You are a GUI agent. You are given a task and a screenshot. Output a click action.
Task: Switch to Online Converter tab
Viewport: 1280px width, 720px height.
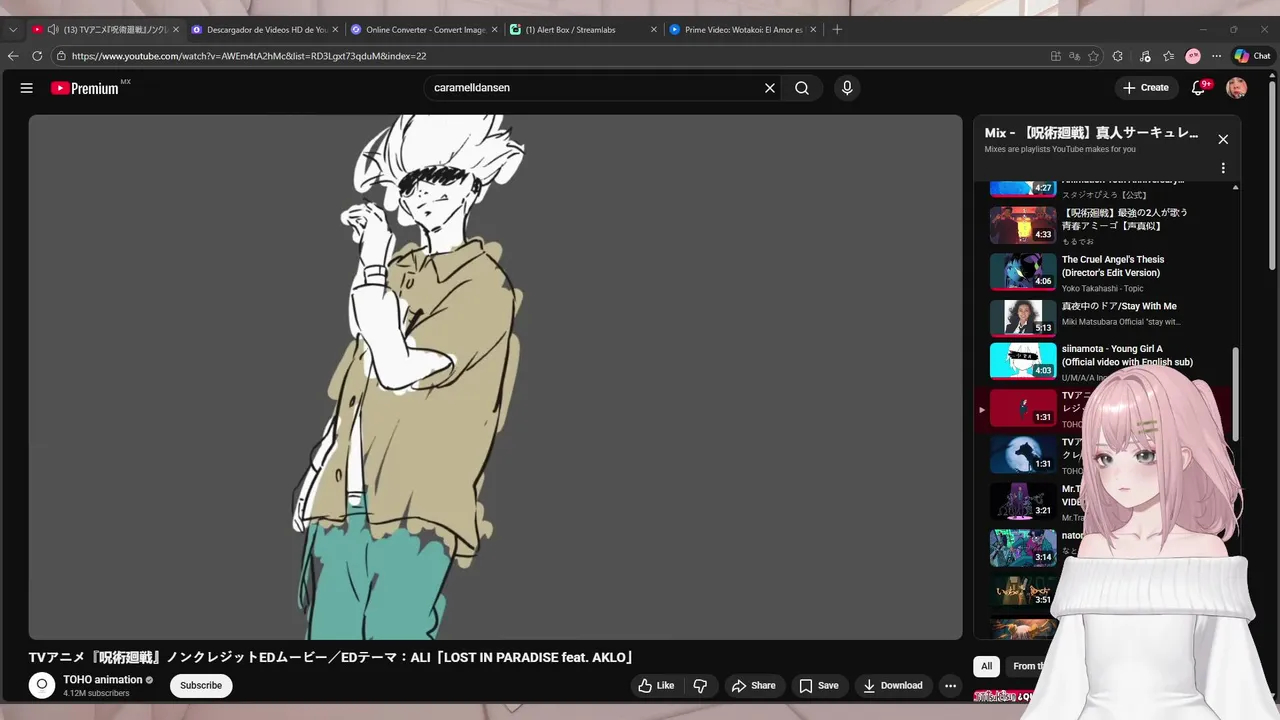(x=424, y=30)
